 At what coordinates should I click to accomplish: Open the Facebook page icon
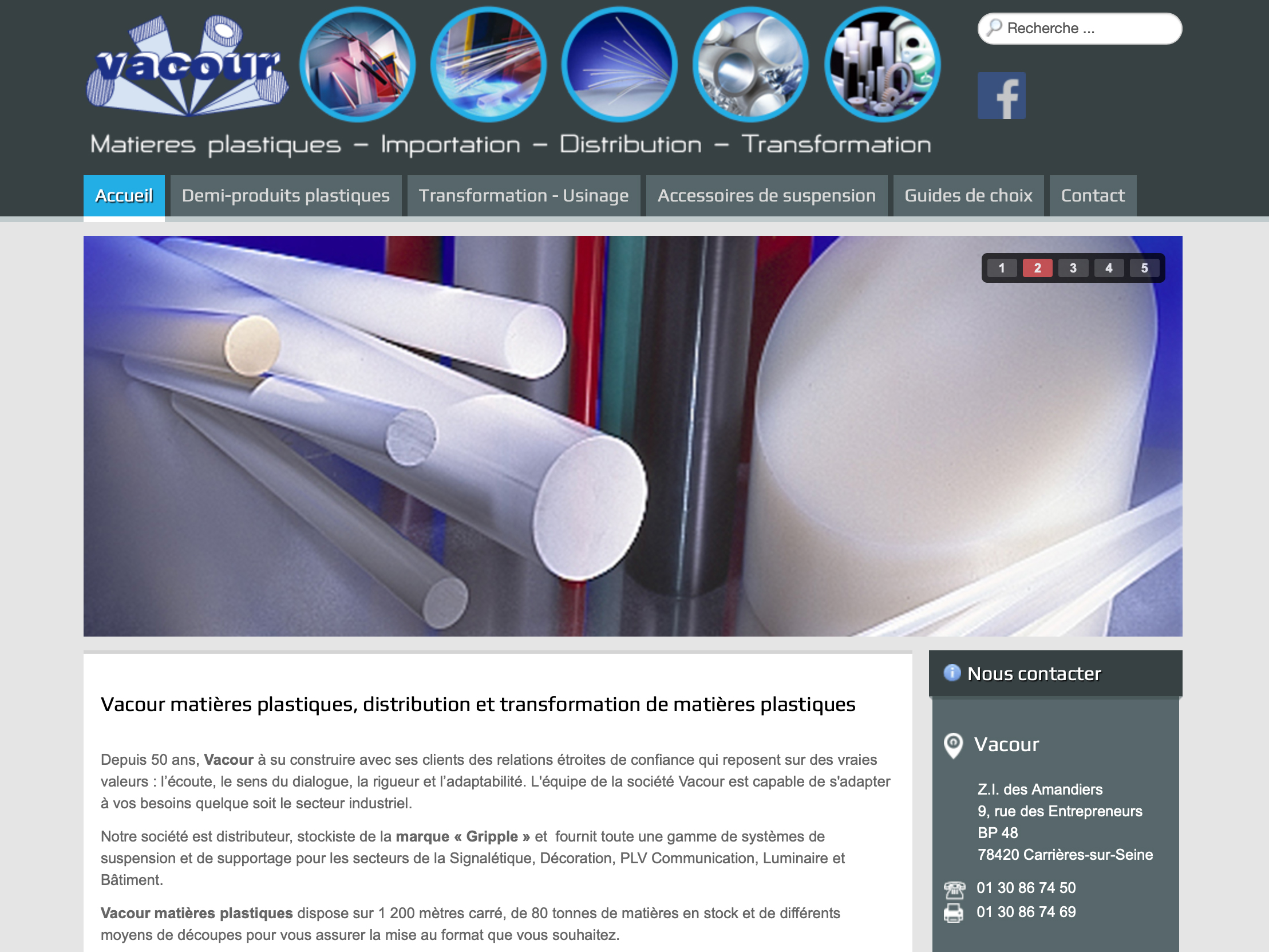1001,96
